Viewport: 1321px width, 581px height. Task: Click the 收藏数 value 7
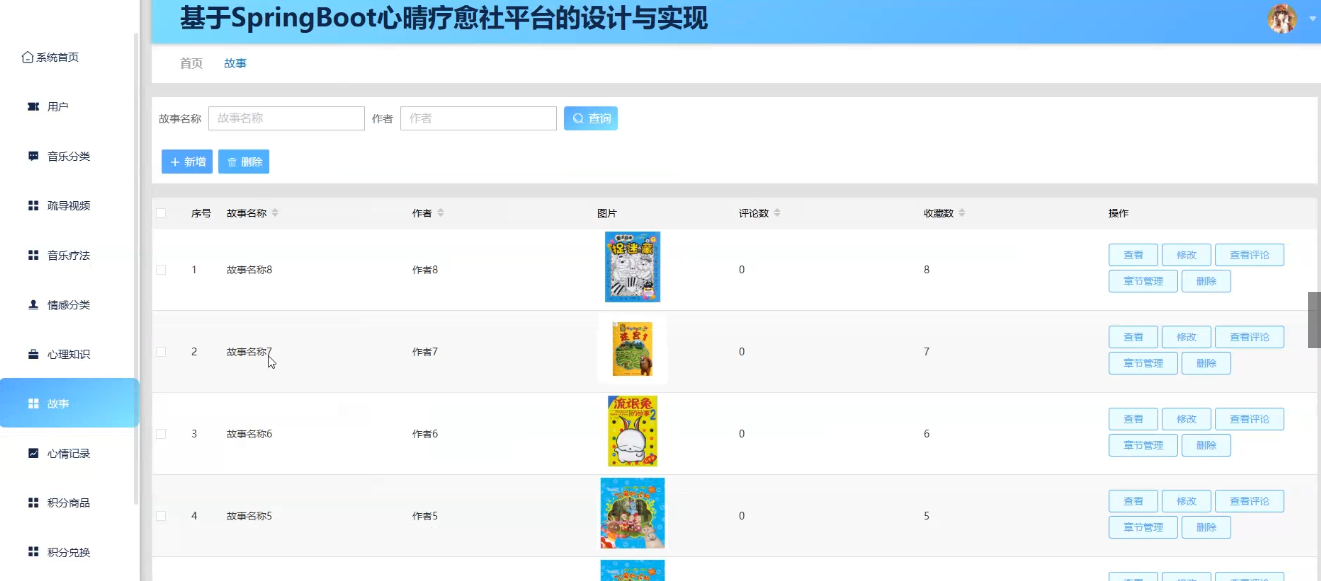[x=927, y=351]
